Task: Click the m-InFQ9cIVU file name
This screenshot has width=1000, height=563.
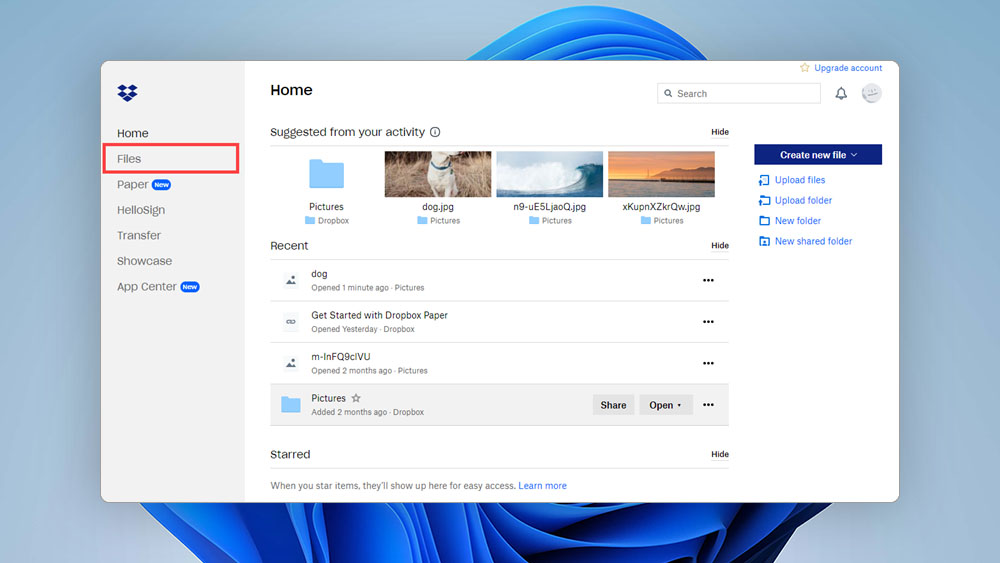Action: coord(341,356)
